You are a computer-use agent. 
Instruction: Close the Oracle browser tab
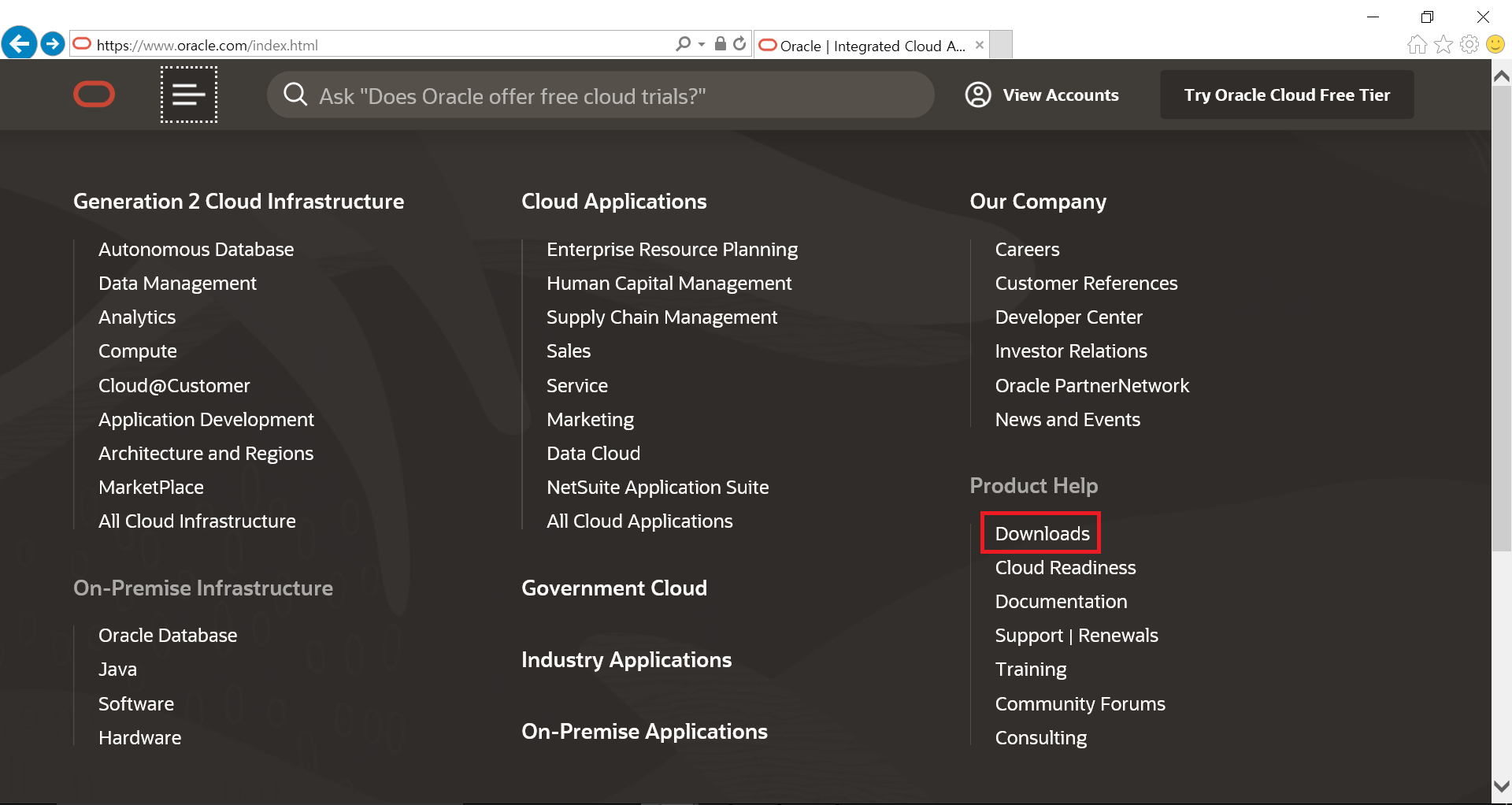pos(980,45)
